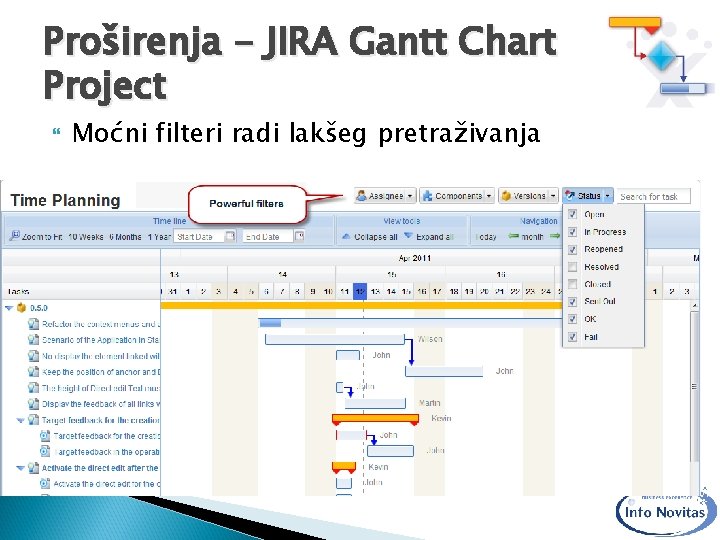Click the next month green arrow
This screenshot has width=720, height=540.
pyautogui.click(x=555, y=236)
